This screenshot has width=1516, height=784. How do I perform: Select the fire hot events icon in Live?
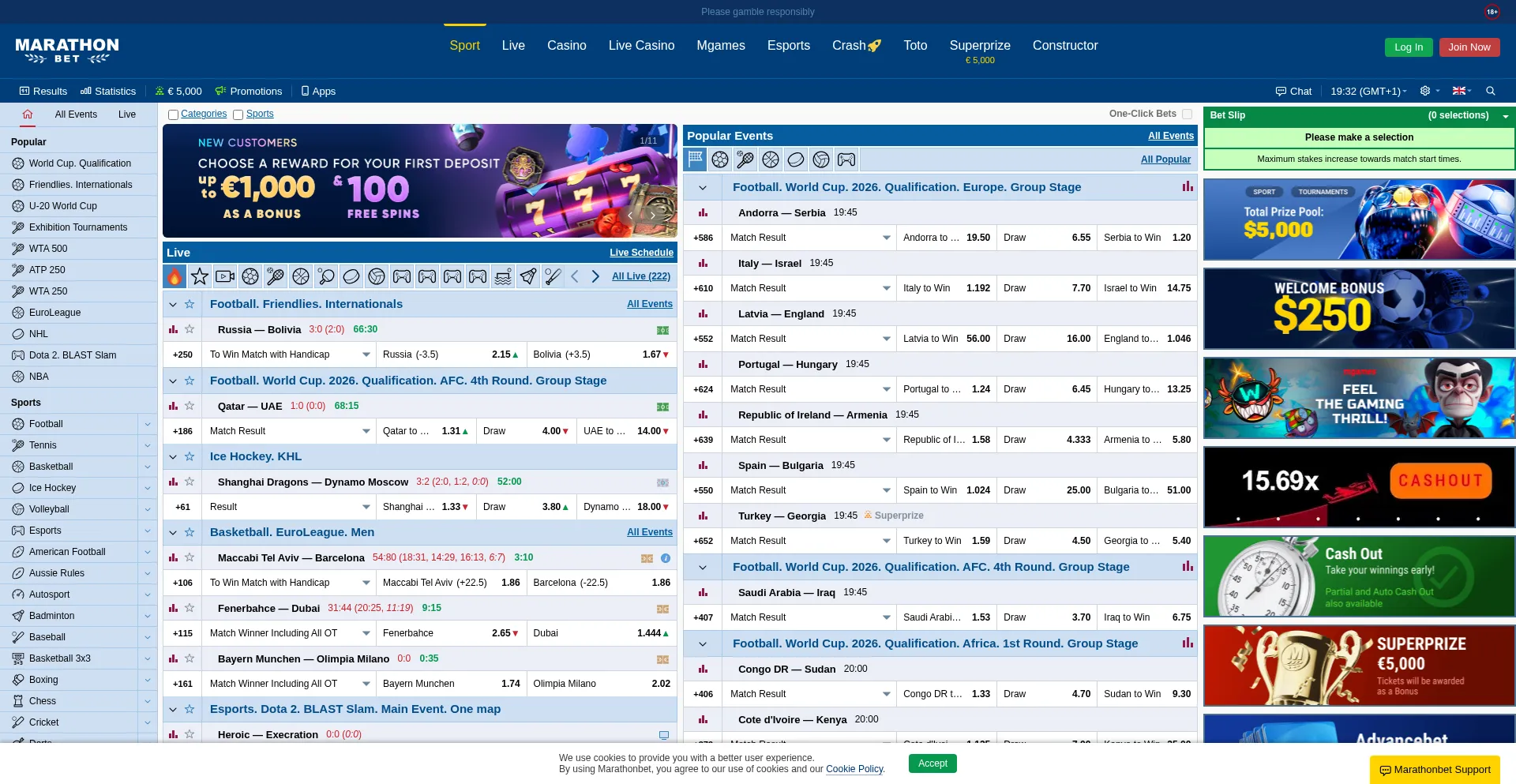[174, 276]
